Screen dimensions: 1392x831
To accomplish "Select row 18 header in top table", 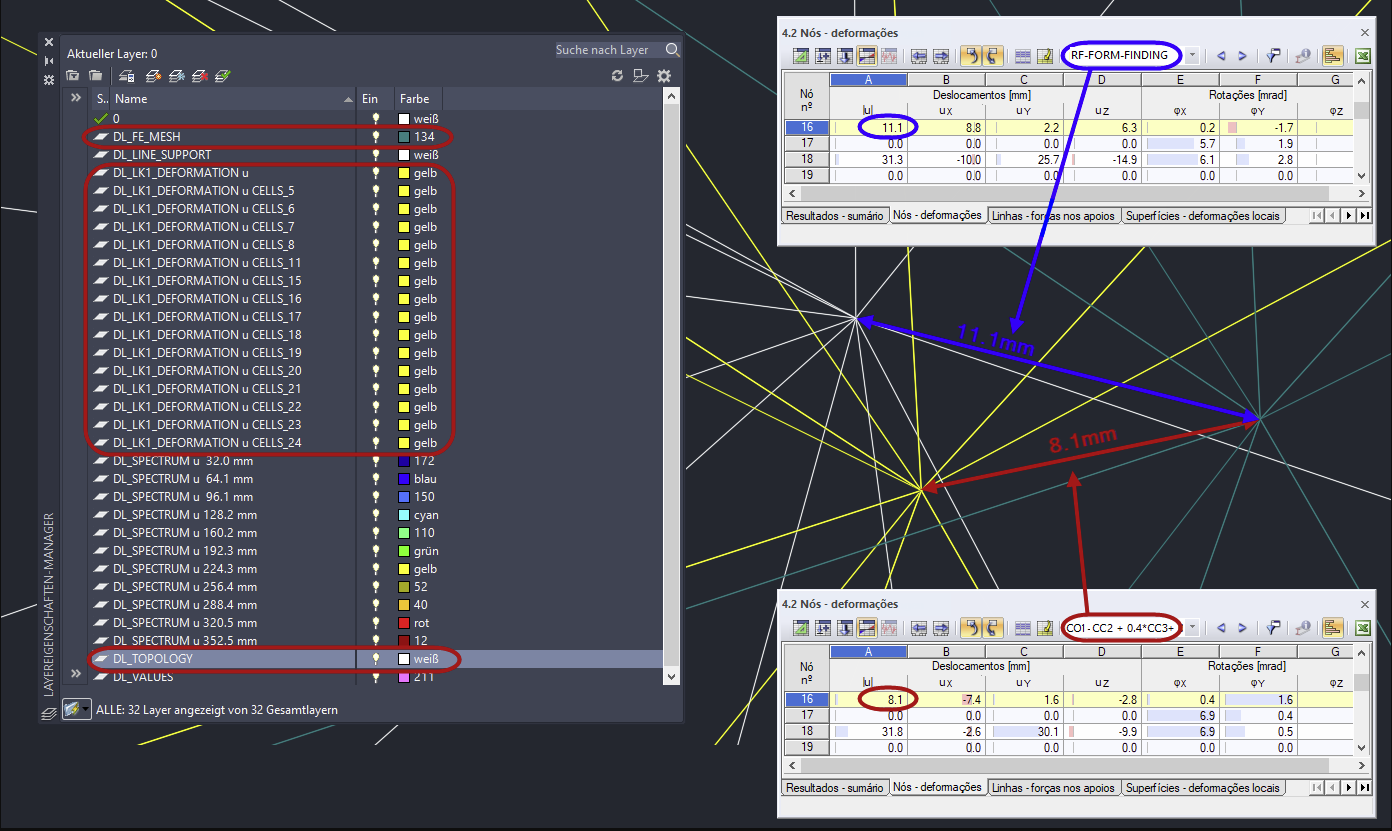I will (806, 160).
